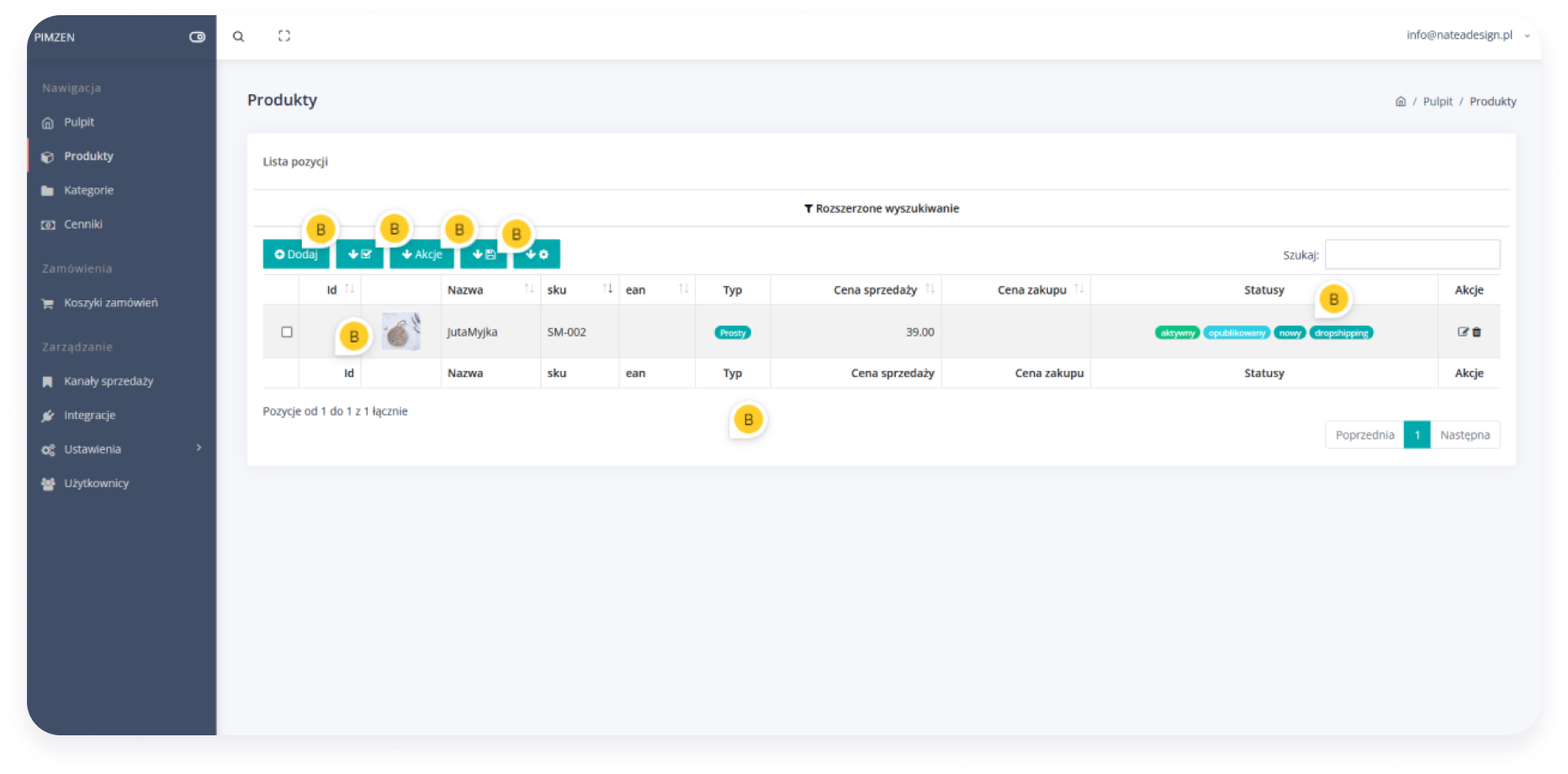This screenshot has width=1568, height=774.
Task: Focus the Szukaj search field
Action: pyautogui.click(x=1412, y=254)
